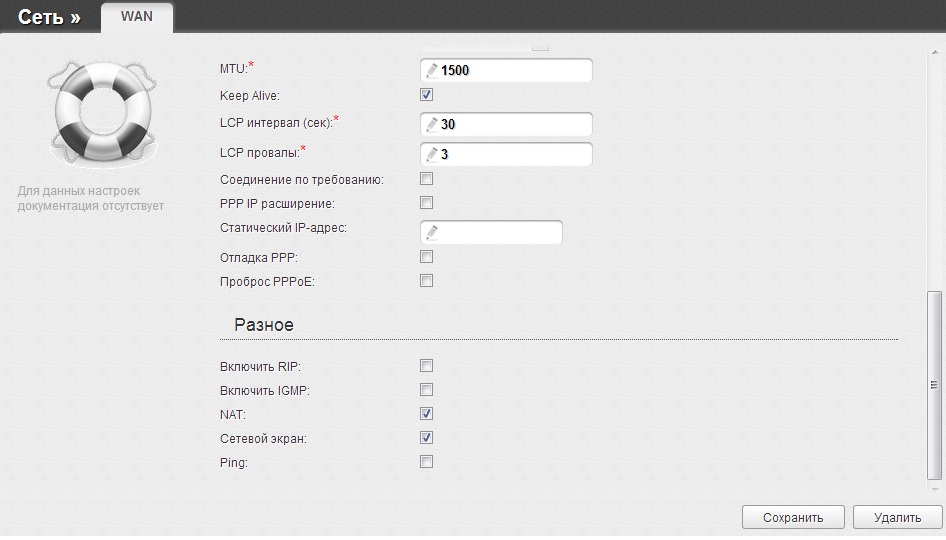Click the pencil icon in MTU field
The image size is (946, 540).
[x=431, y=71]
